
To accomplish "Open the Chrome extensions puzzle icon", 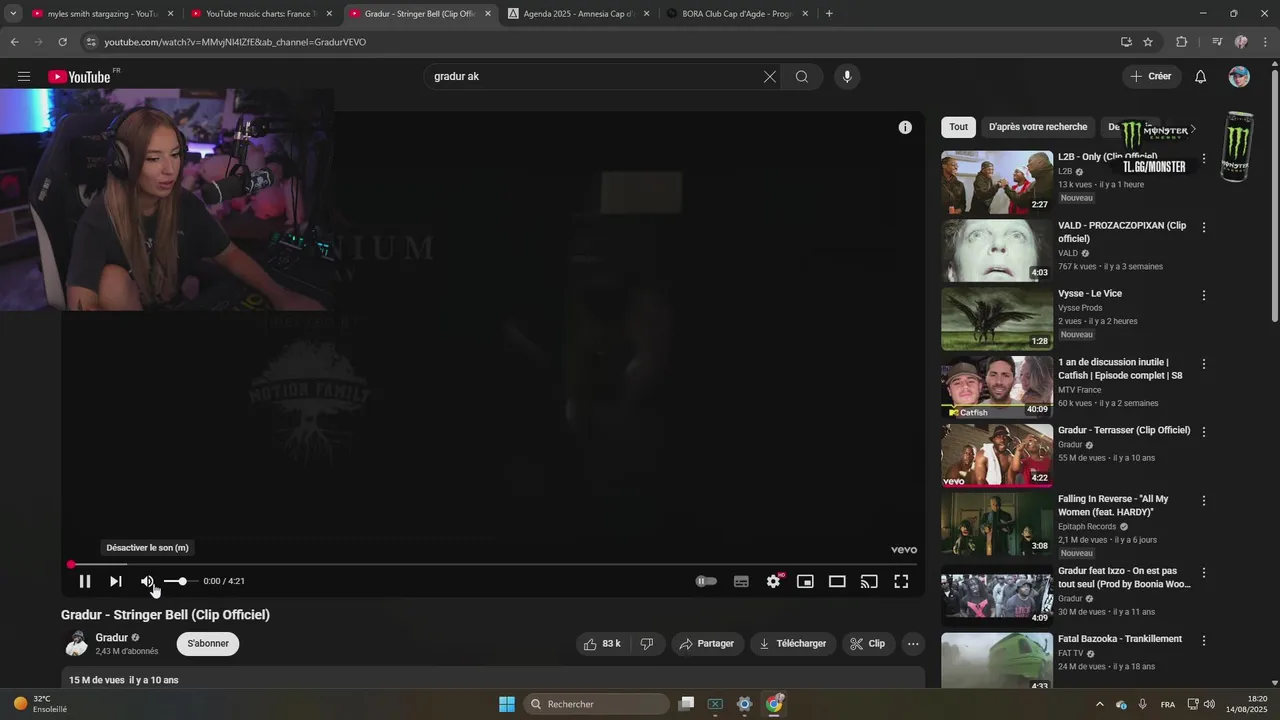I will tap(1182, 42).
